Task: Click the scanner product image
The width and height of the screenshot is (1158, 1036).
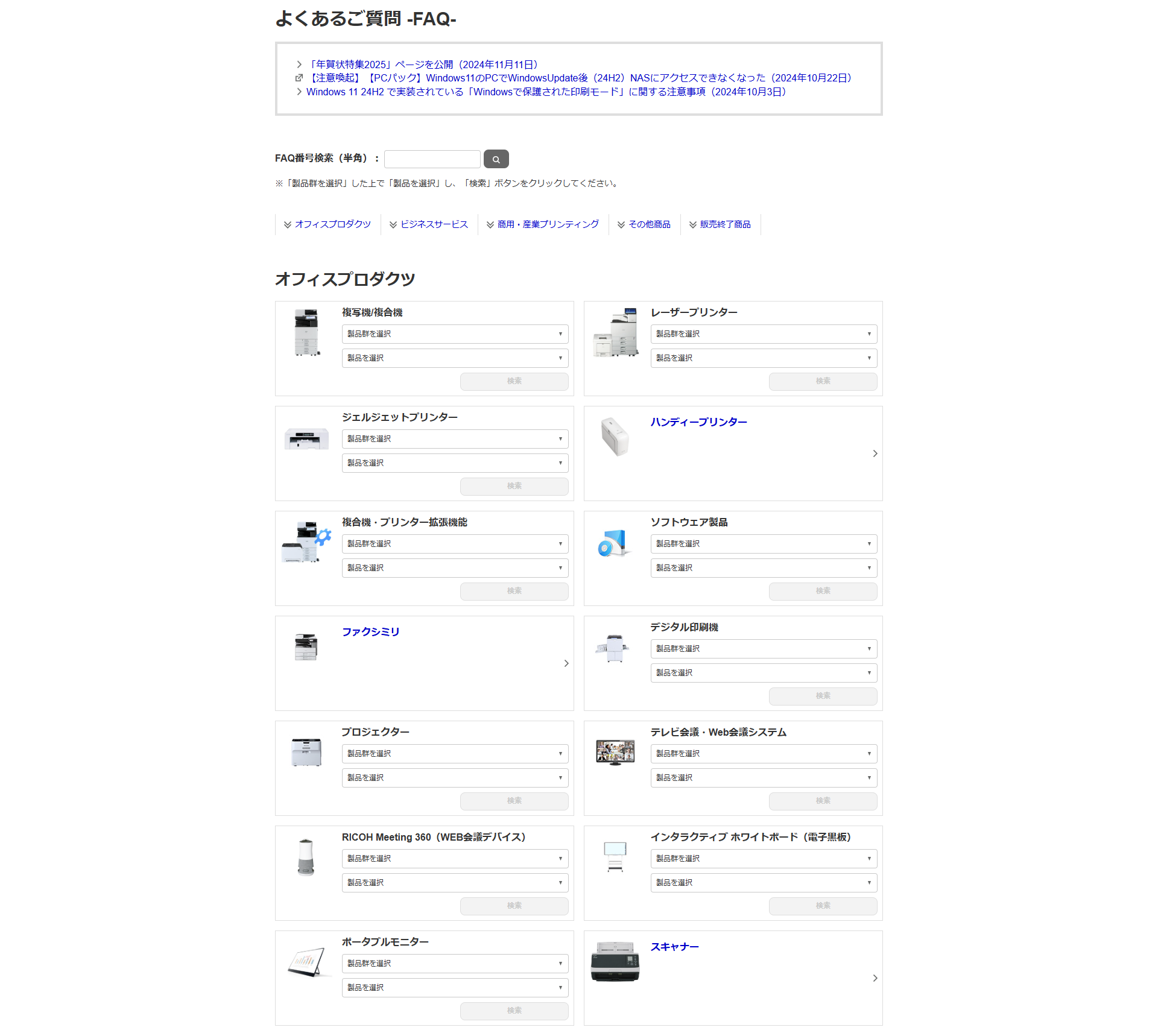Action: (x=615, y=962)
